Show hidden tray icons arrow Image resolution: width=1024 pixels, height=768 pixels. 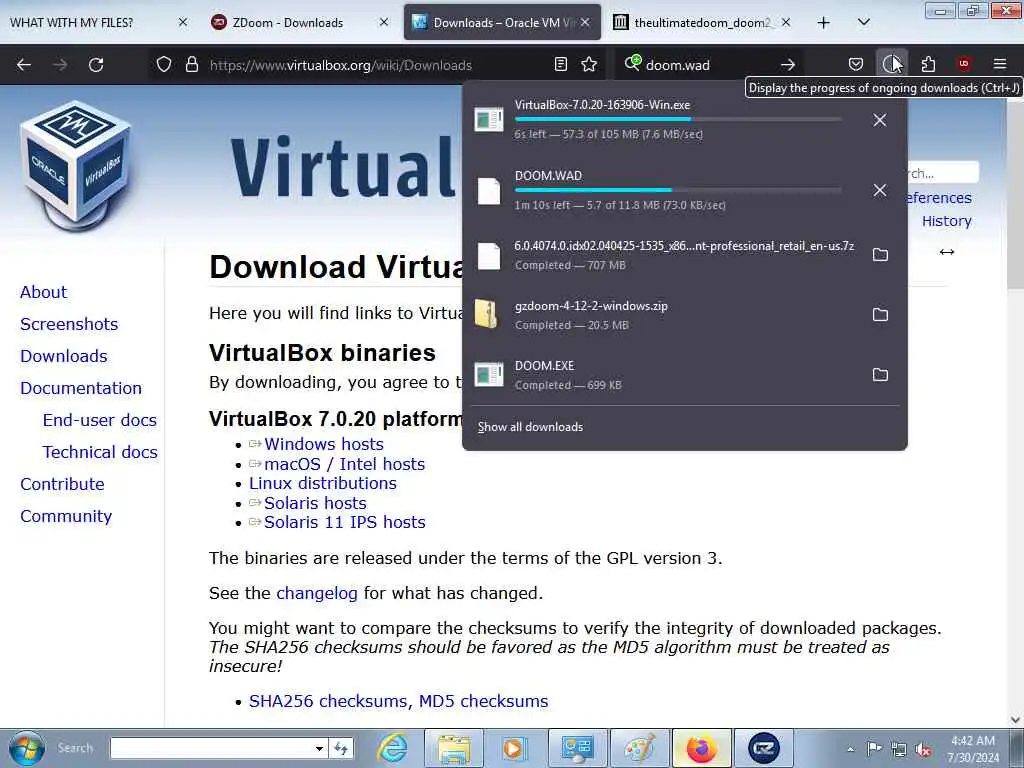[850, 748]
